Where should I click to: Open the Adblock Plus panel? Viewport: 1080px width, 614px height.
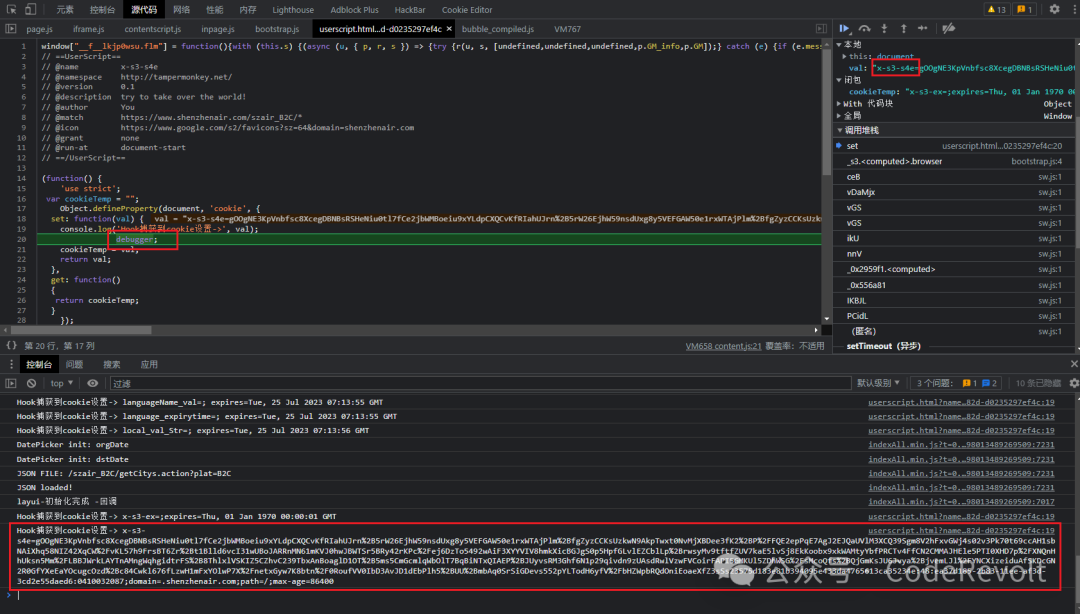coord(354,10)
